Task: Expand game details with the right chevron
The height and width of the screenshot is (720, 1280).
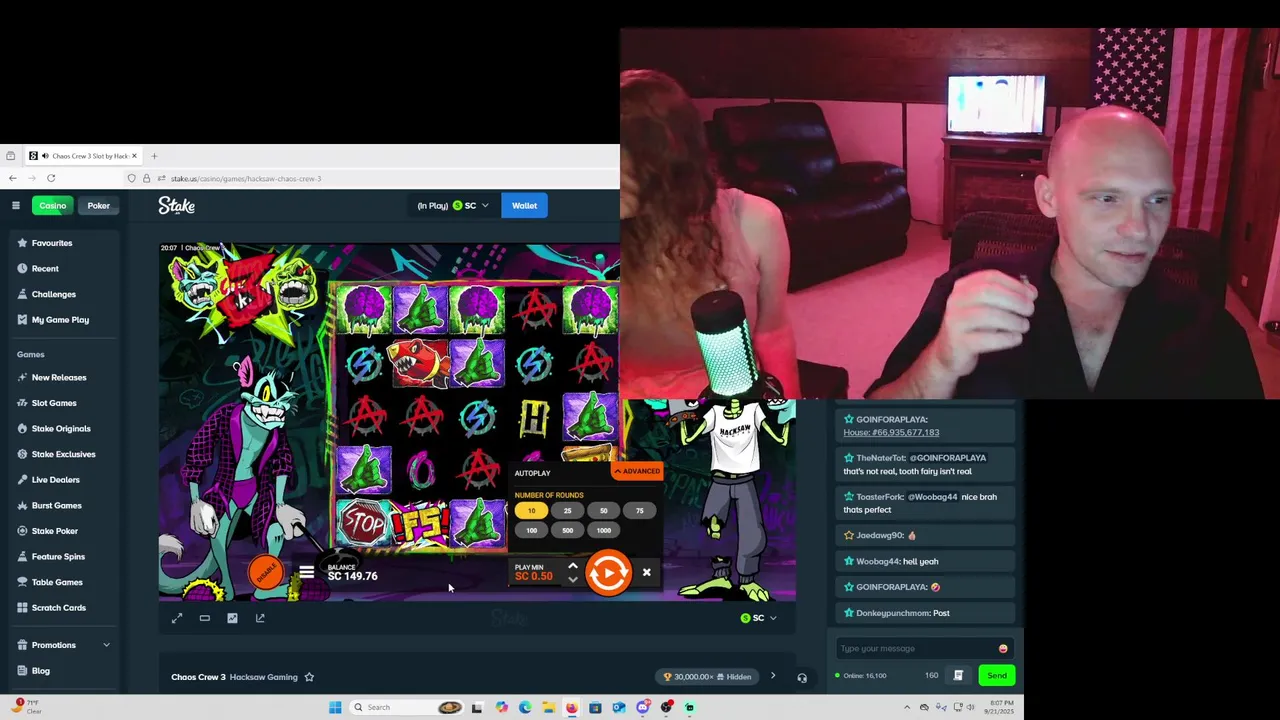Action: (772, 677)
